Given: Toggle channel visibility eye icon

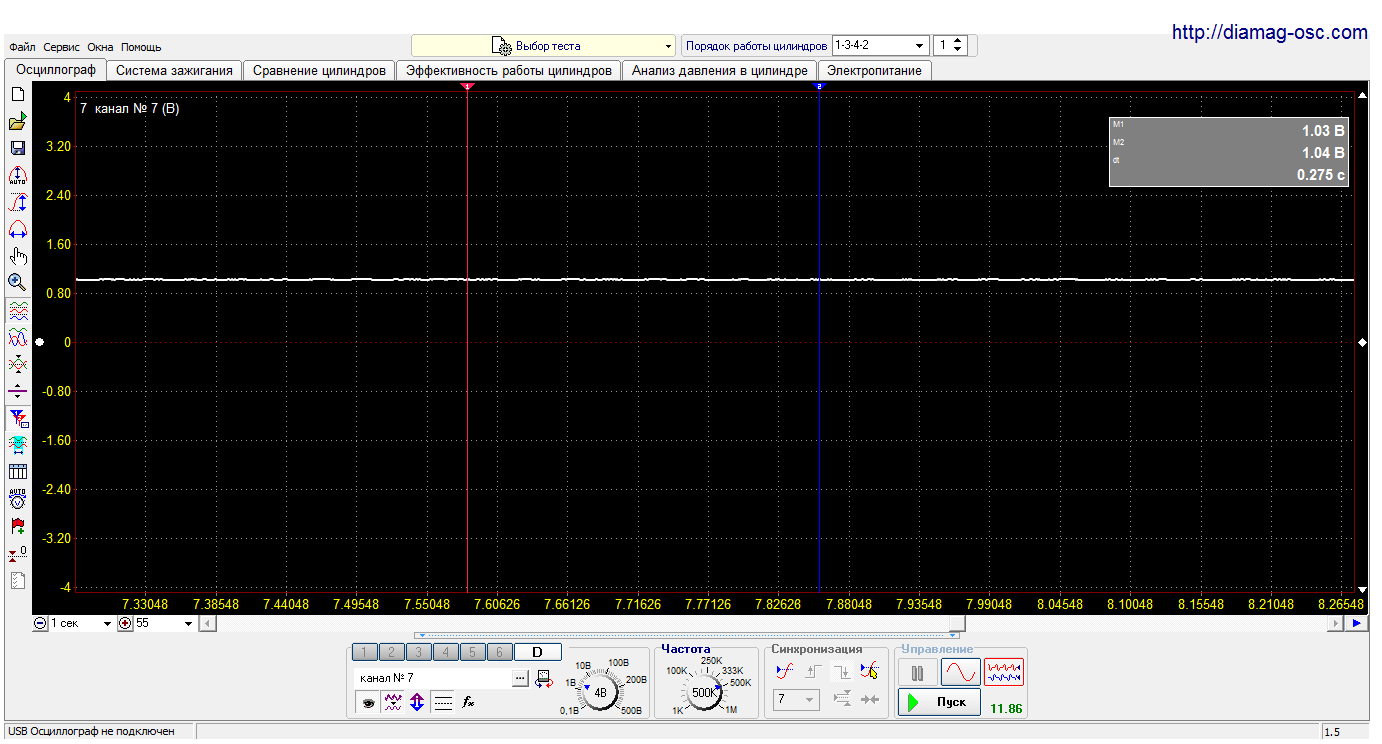Looking at the screenshot, I should tap(369, 703).
